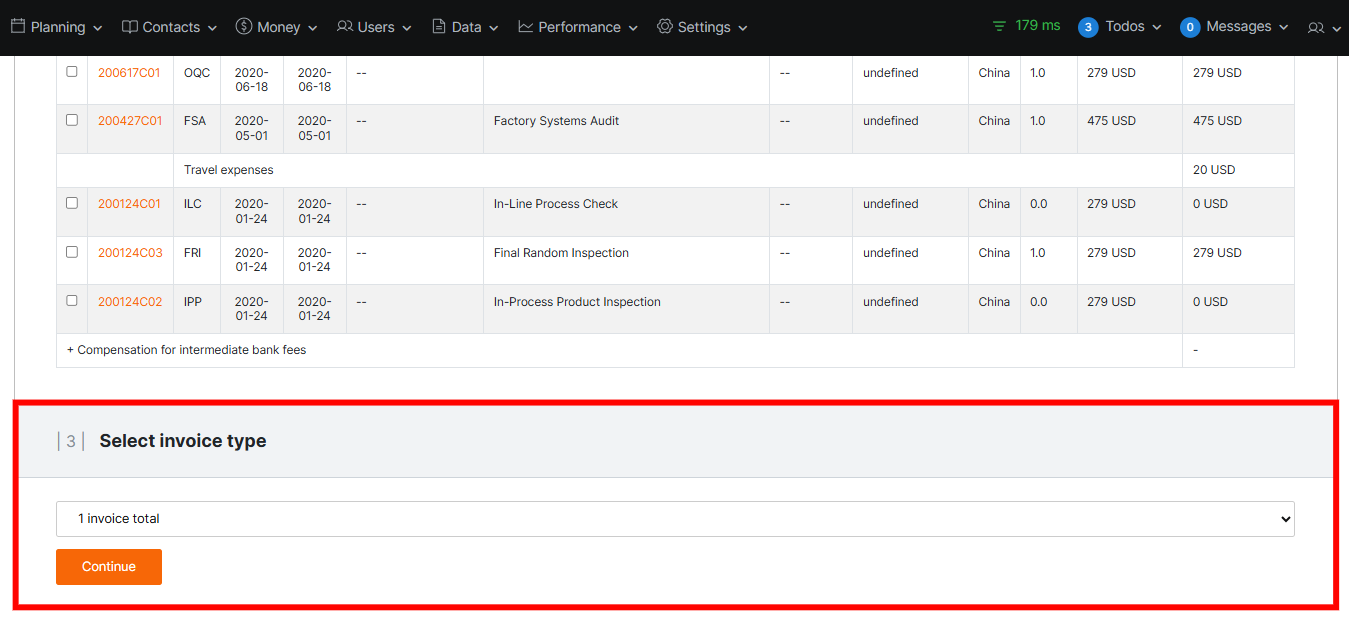The height and width of the screenshot is (631, 1349).
Task: Click the Contacts book icon
Action: [130, 27]
